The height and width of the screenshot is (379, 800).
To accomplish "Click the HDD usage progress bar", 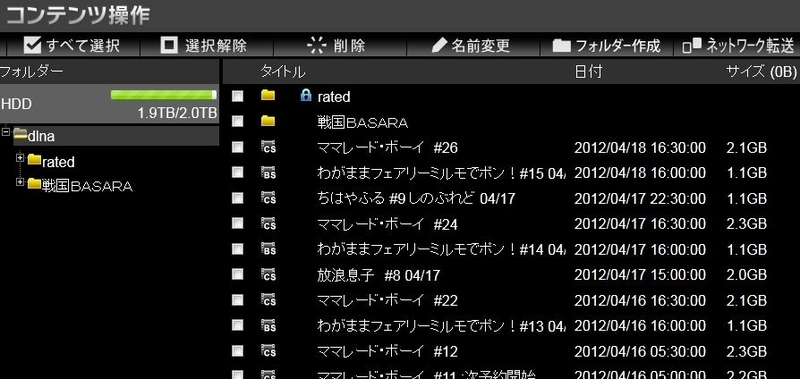I will (x=163, y=95).
